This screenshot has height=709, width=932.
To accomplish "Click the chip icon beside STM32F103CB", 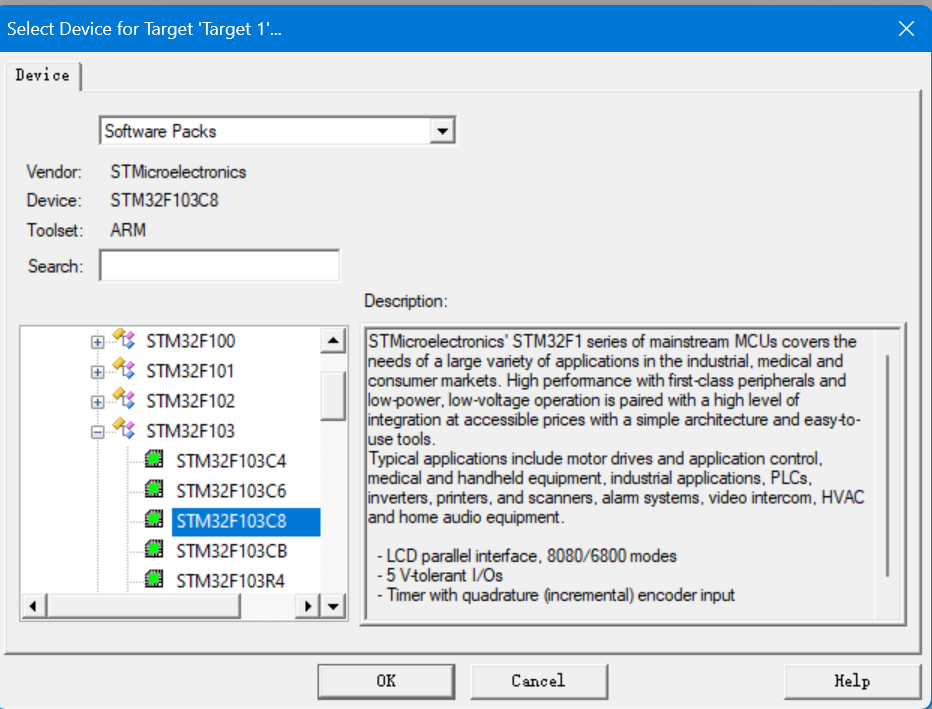I will click(154, 549).
